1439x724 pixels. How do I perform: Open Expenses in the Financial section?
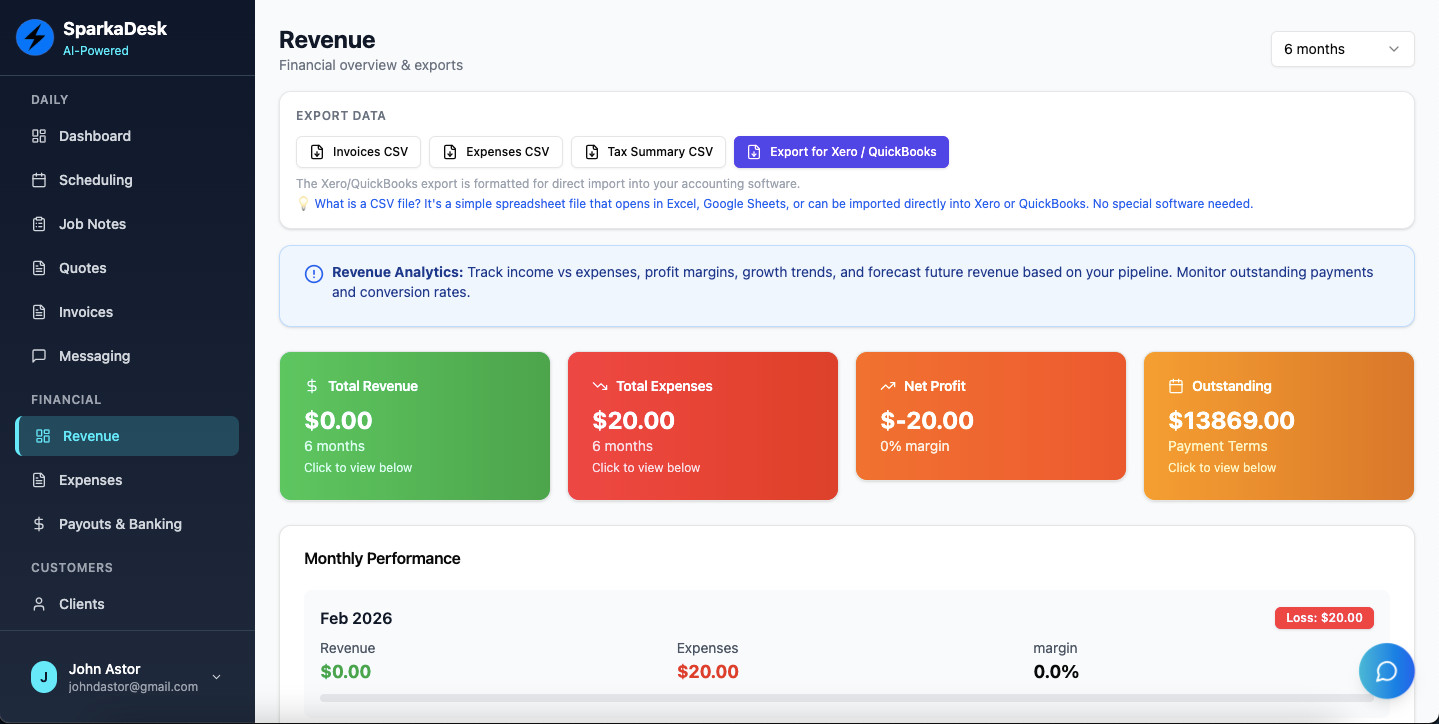(127, 480)
